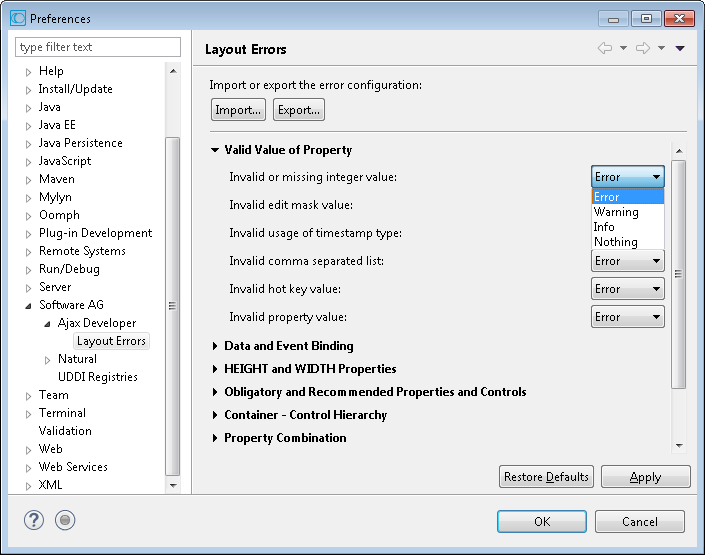Image resolution: width=705 pixels, height=555 pixels.
Task: Open the view menu triangle in header
Action: pos(680,48)
